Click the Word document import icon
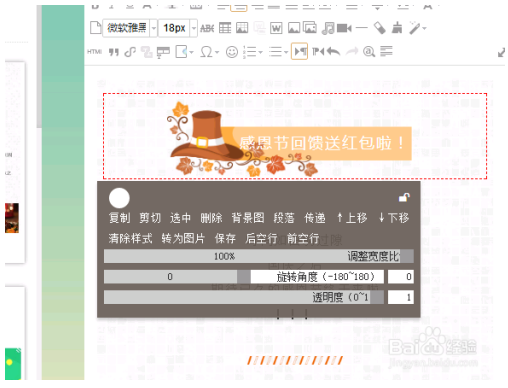The image size is (508, 388). (x=276, y=28)
